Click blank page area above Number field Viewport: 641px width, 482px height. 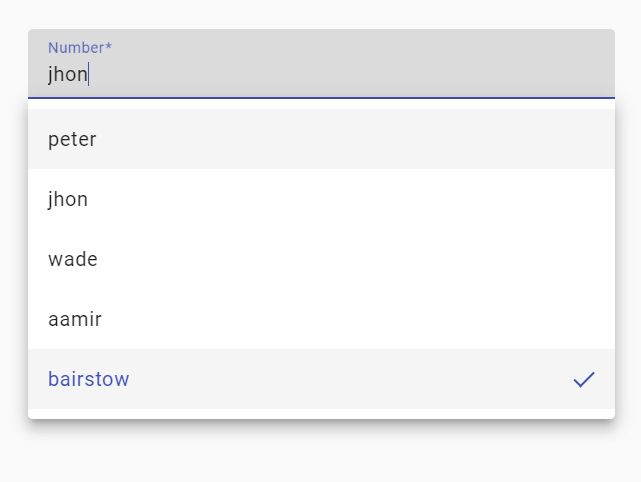click(320, 12)
